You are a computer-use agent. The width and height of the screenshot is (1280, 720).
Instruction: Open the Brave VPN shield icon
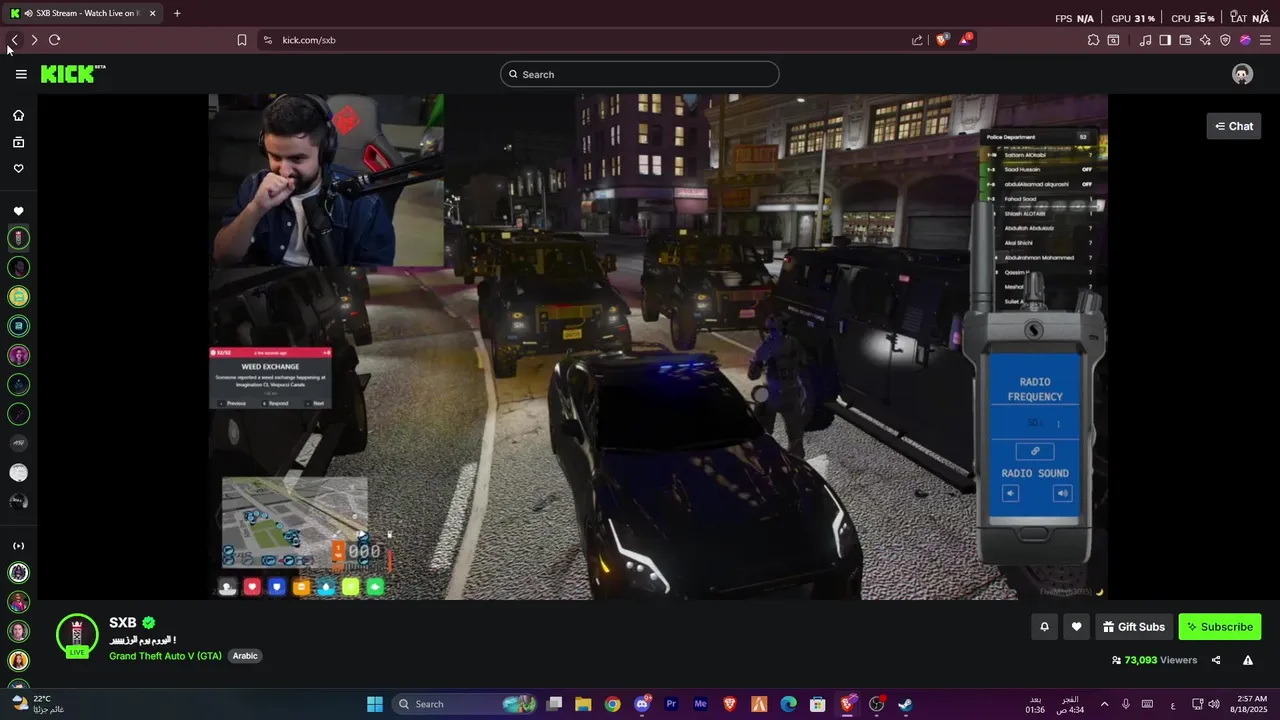pos(1225,40)
